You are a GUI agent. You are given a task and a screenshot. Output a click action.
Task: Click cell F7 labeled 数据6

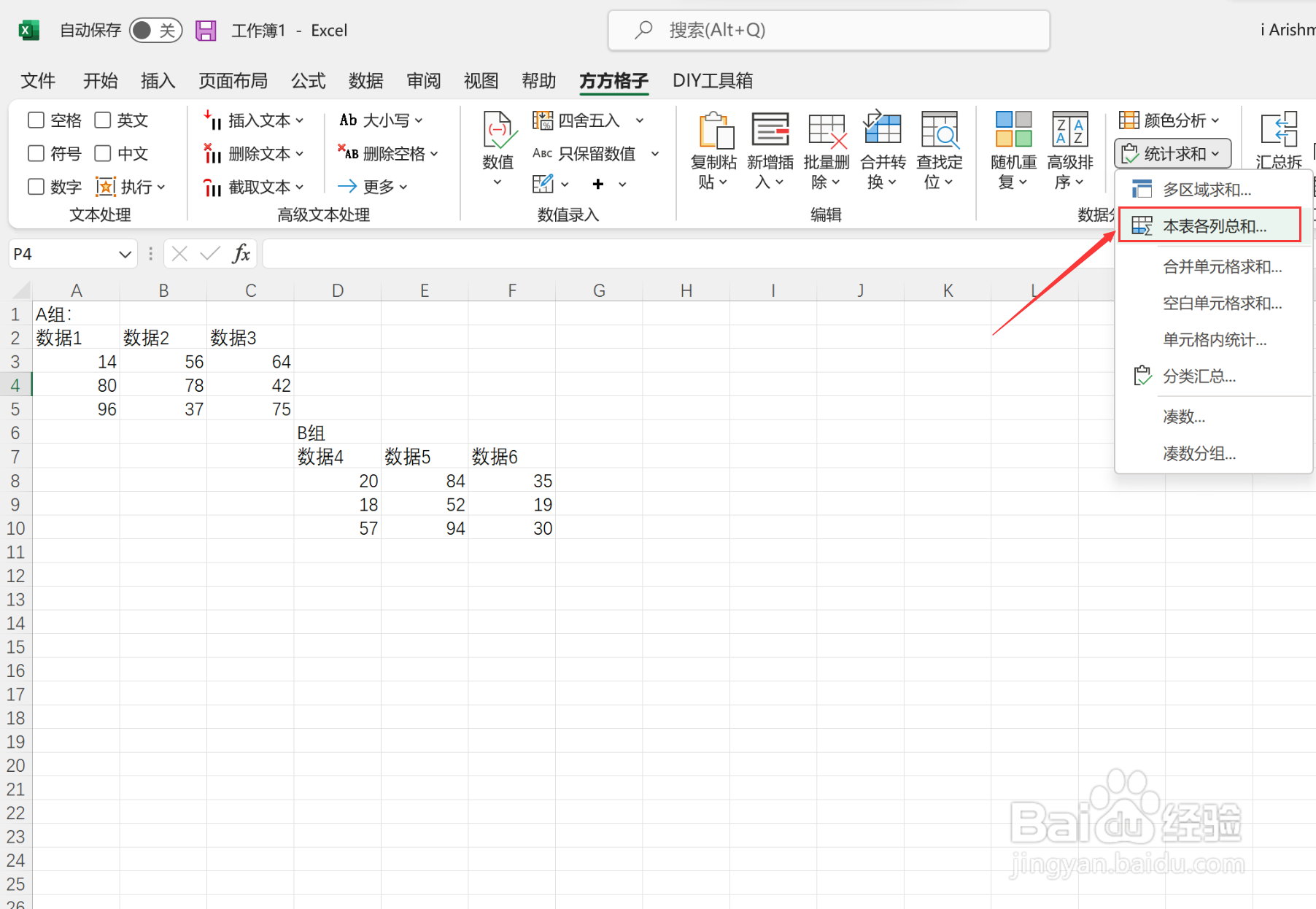point(511,457)
